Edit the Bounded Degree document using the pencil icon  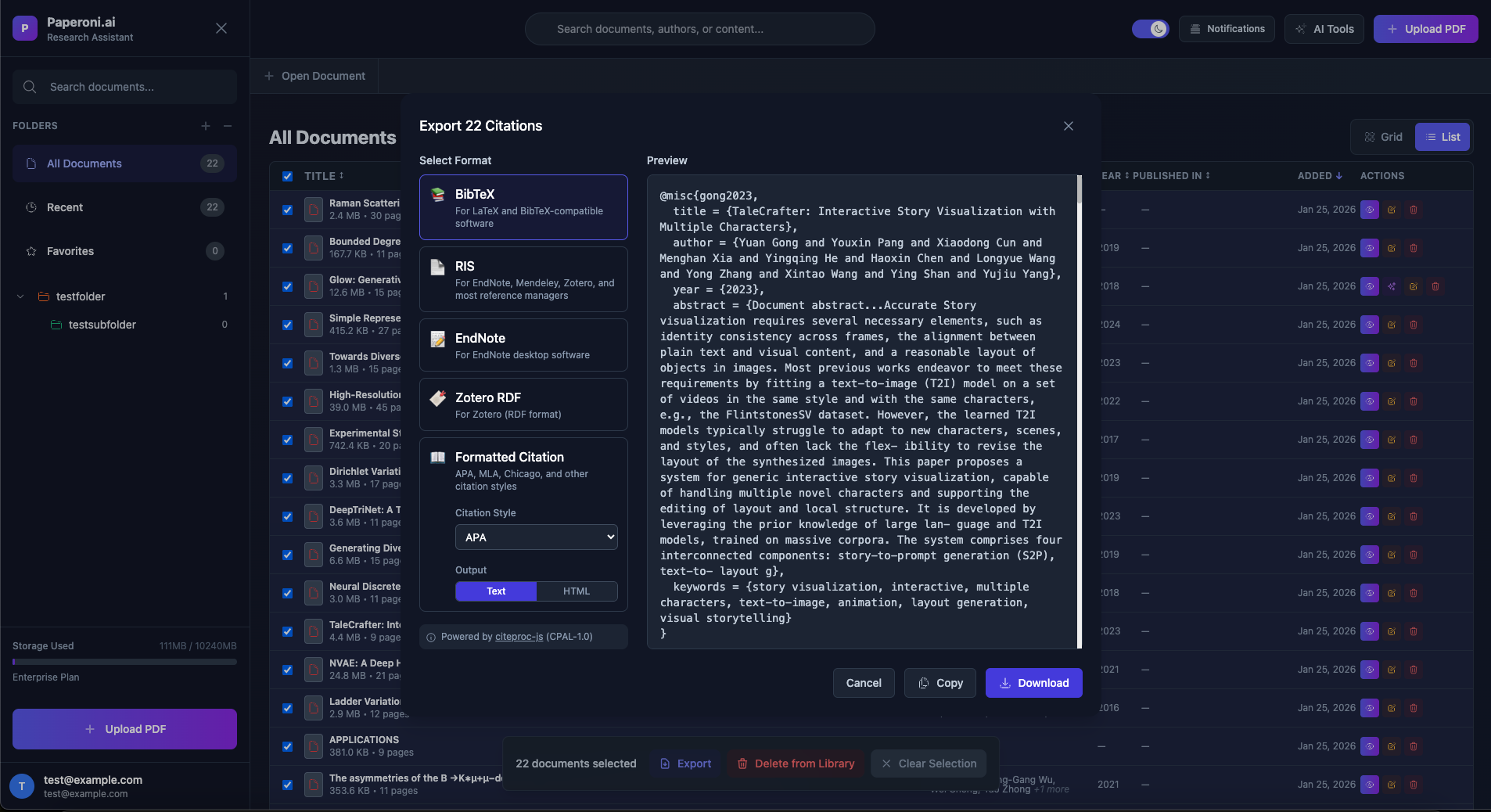click(x=1391, y=248)
